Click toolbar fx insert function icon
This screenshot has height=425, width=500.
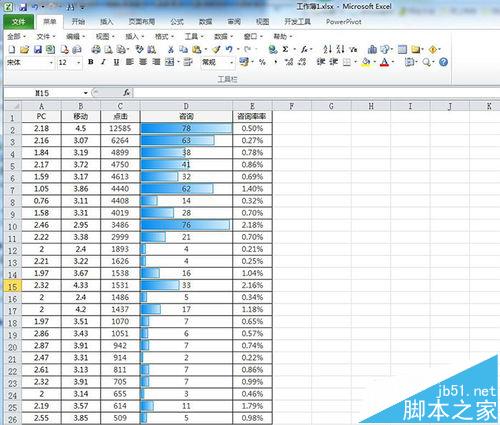tap(304, 50)
